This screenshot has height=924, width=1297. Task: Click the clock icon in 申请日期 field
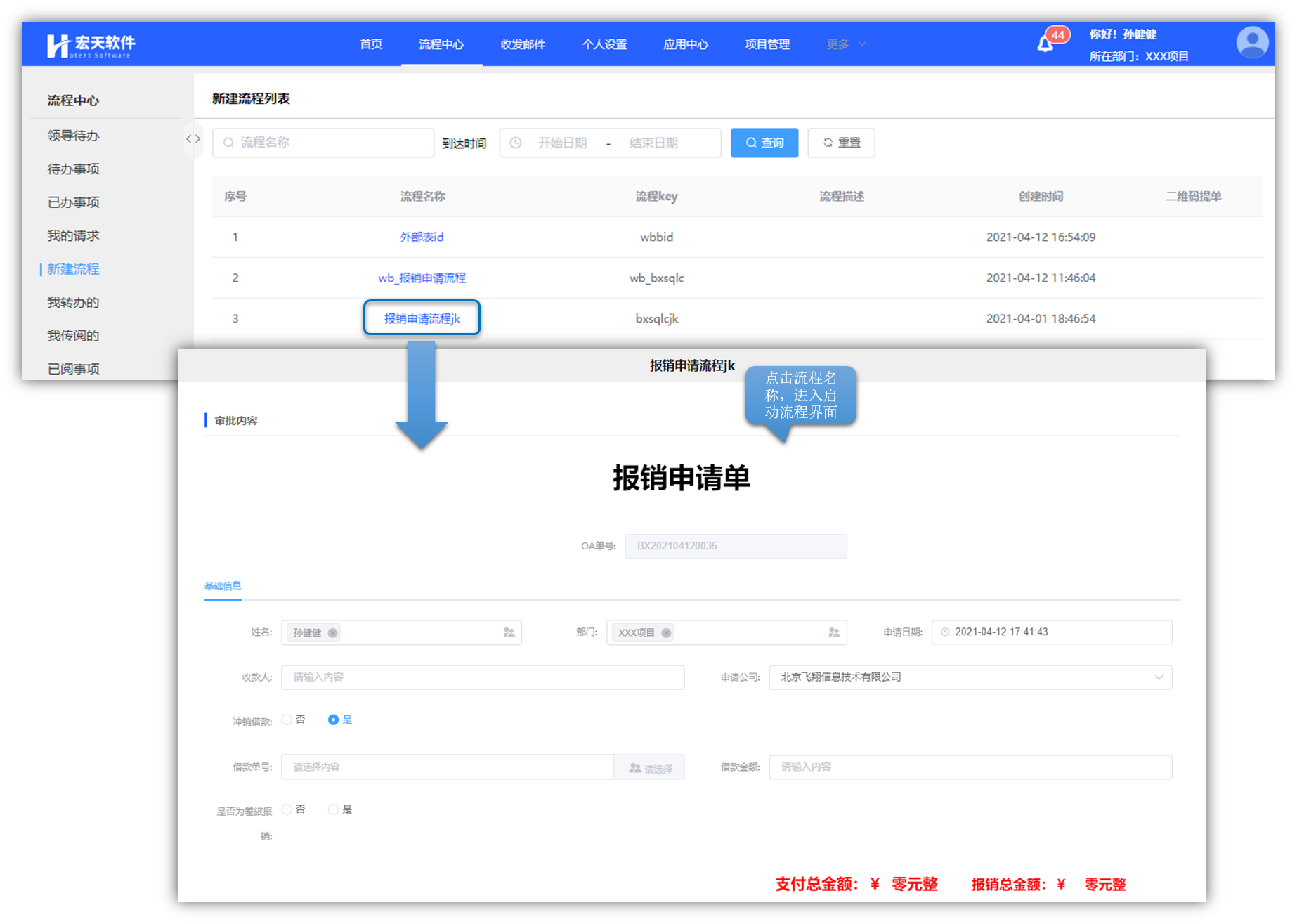click(x=945, y=632)
